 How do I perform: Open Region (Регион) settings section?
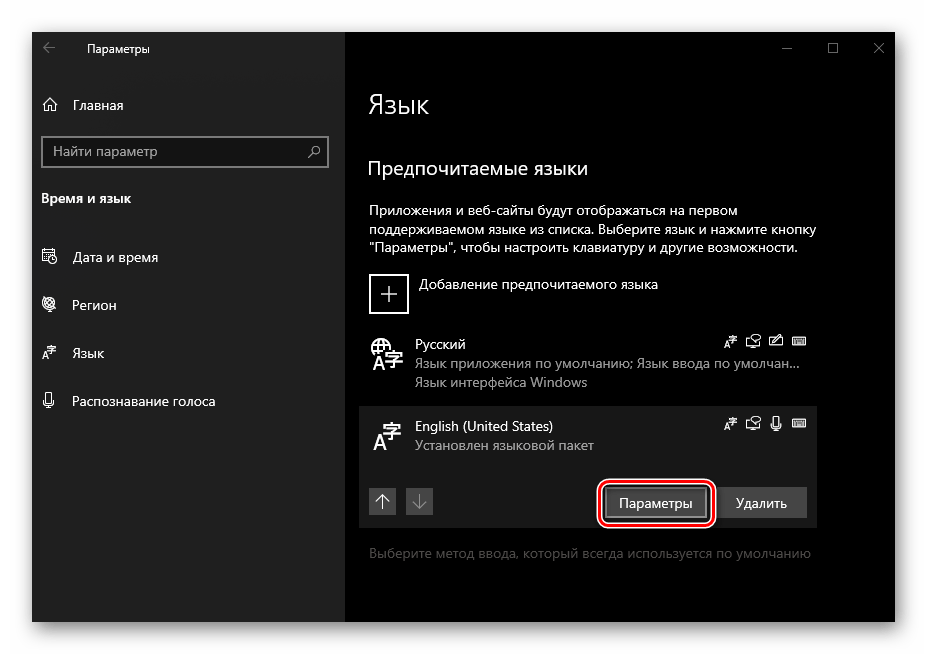tap(94, 305)
